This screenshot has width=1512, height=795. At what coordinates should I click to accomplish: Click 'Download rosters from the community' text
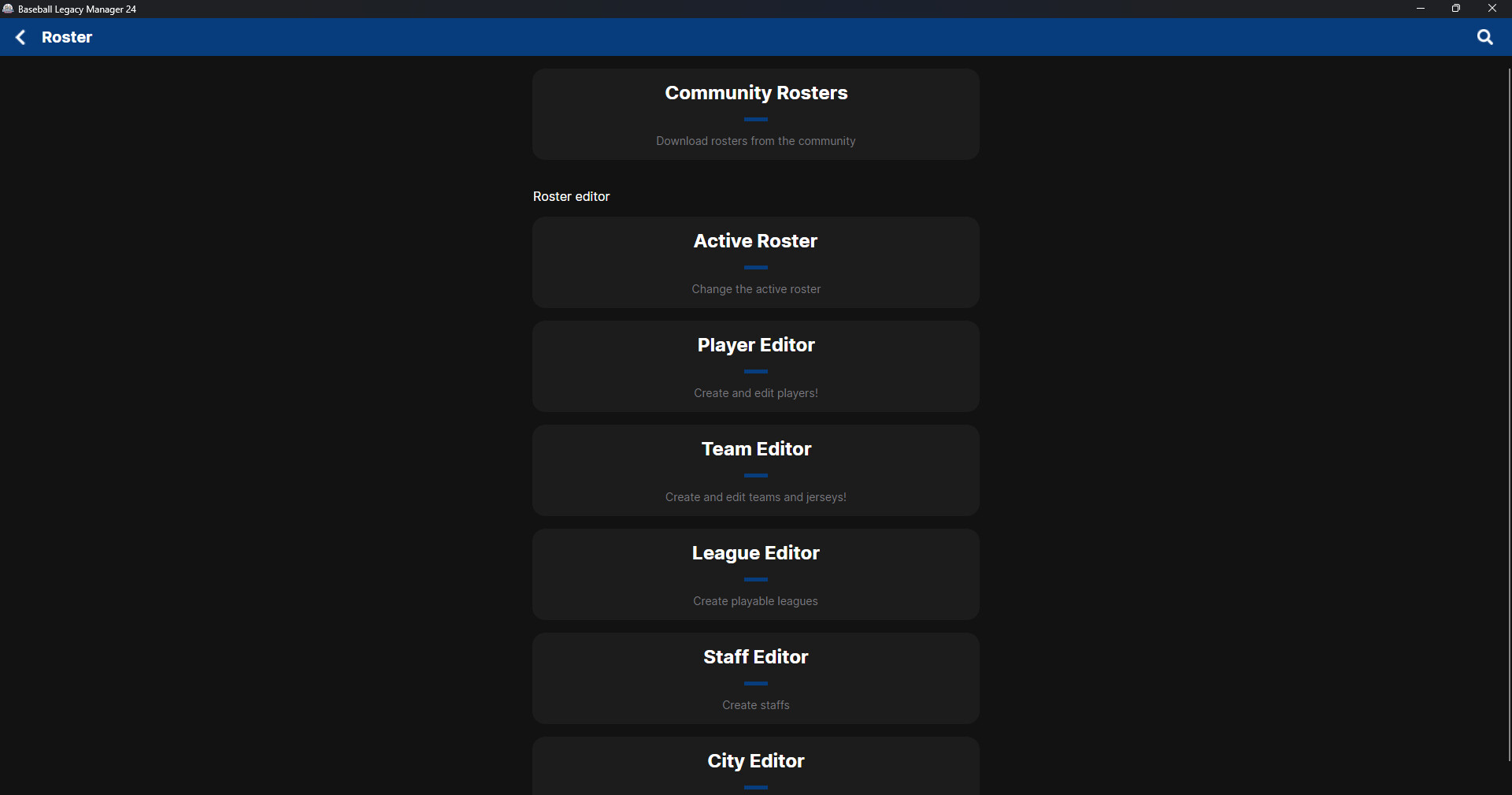[x=755, y=141]
